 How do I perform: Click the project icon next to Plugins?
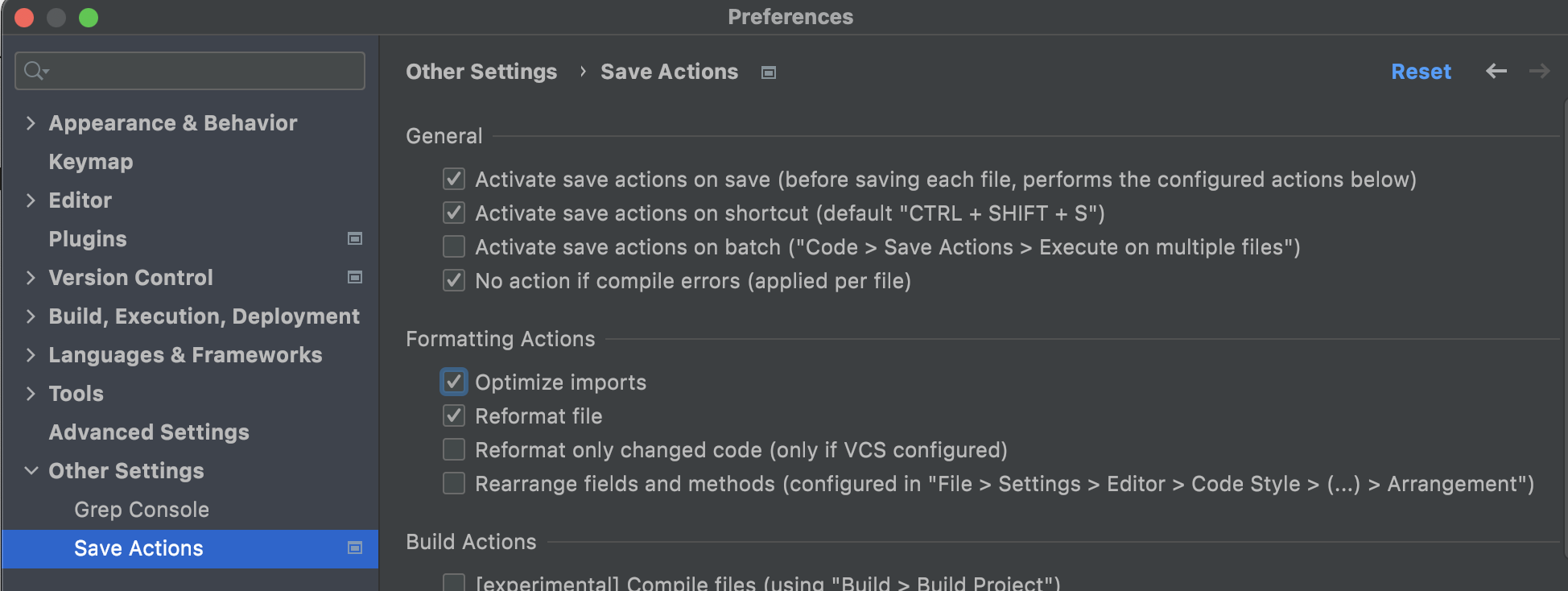coord(354,238)
